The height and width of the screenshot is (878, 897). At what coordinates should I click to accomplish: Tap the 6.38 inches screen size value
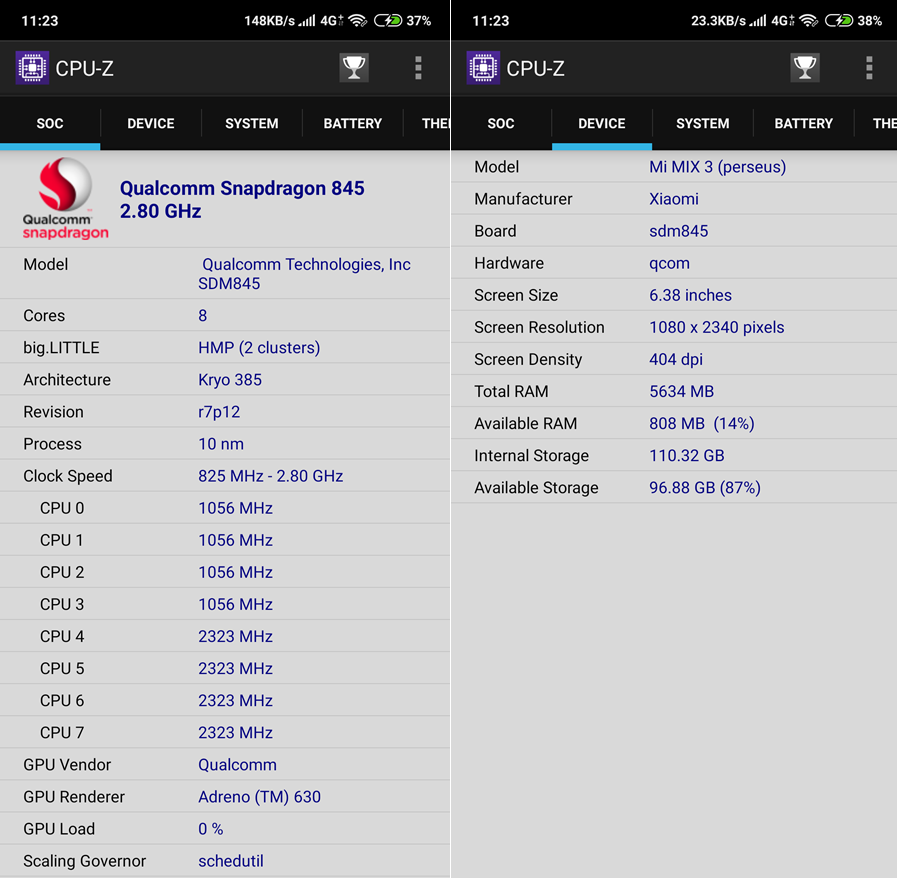[x=690, y=295]
